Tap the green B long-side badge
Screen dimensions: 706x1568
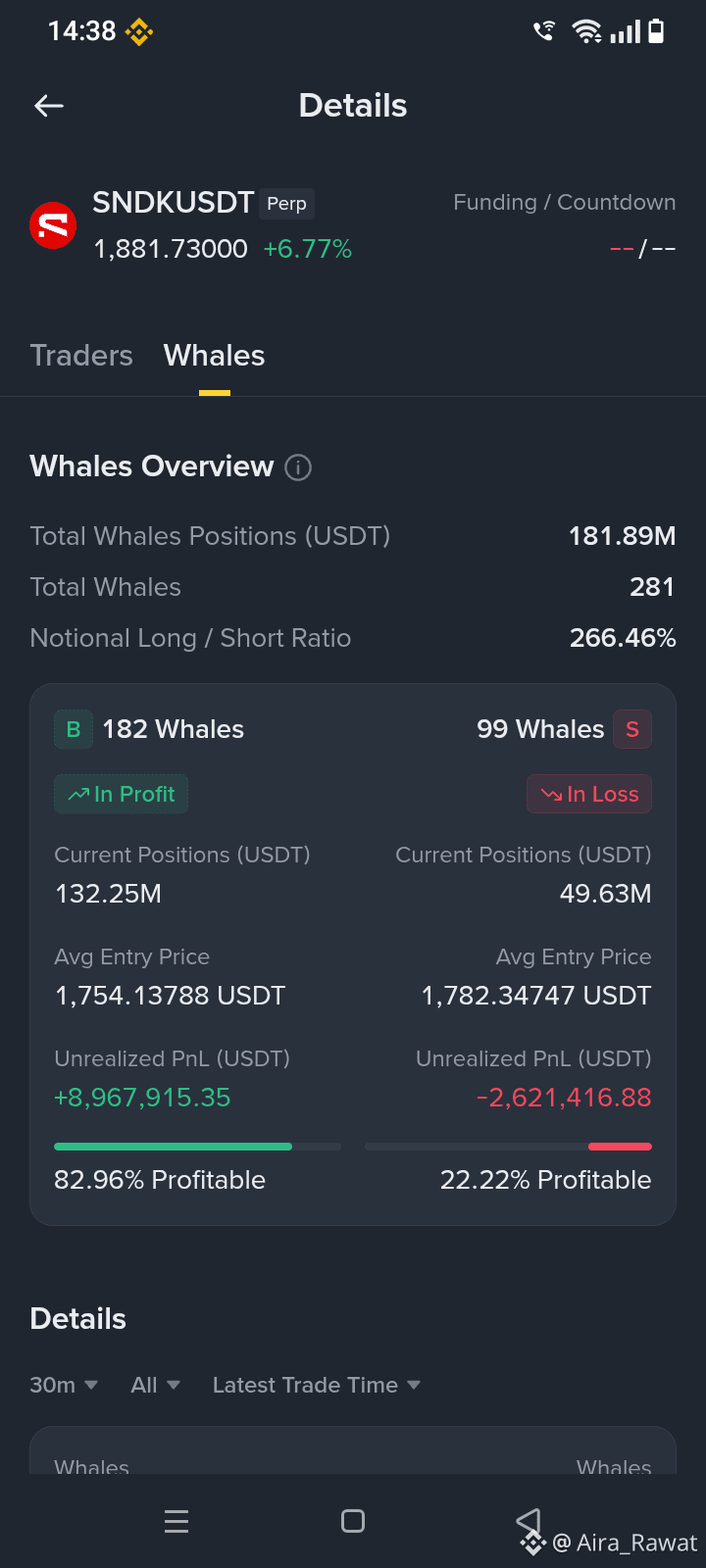pyautogui.click(x=74, y=729)
